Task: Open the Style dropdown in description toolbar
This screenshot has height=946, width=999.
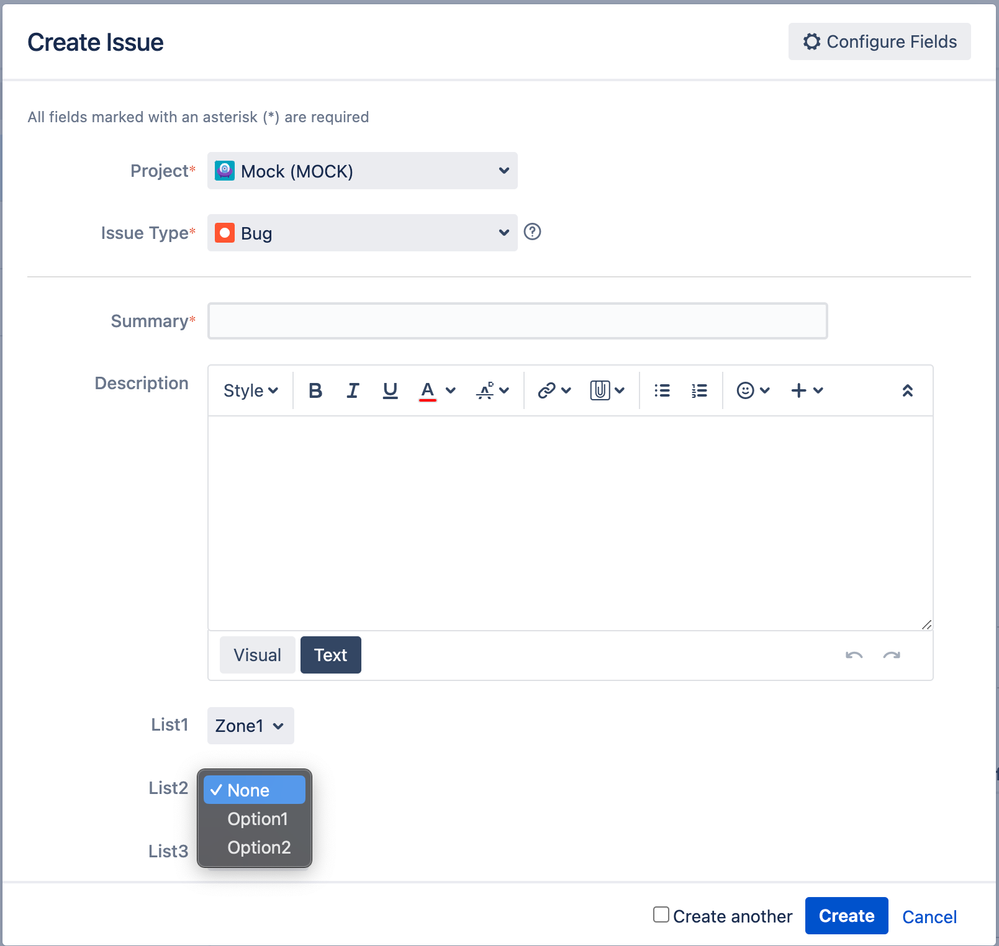Action: point(250,391)
